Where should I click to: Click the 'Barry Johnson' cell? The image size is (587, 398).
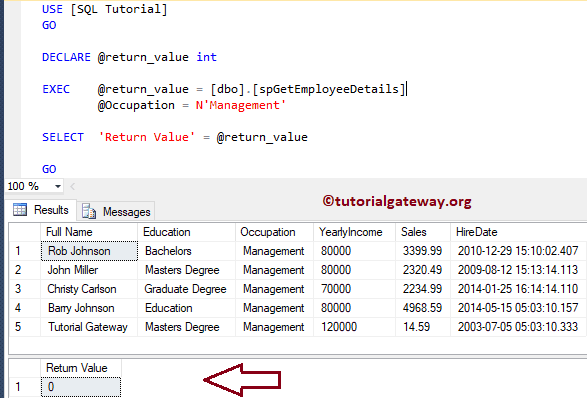click(x=89, y=308)
